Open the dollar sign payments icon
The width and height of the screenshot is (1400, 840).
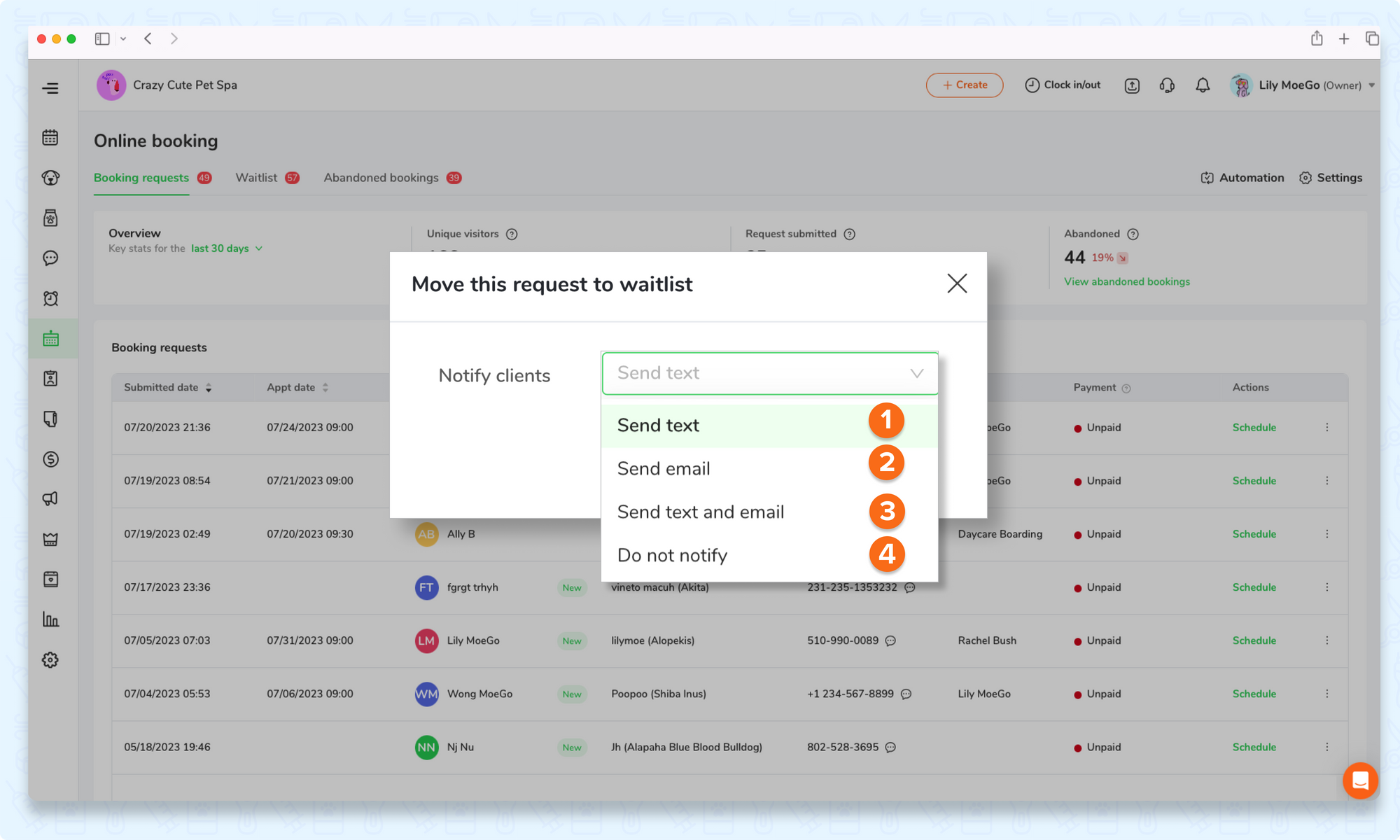tap(50, 459)
